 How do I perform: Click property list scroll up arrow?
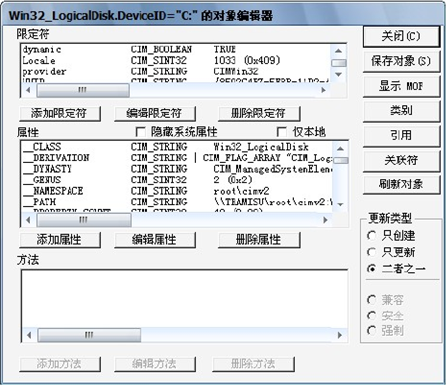(340, 149)
